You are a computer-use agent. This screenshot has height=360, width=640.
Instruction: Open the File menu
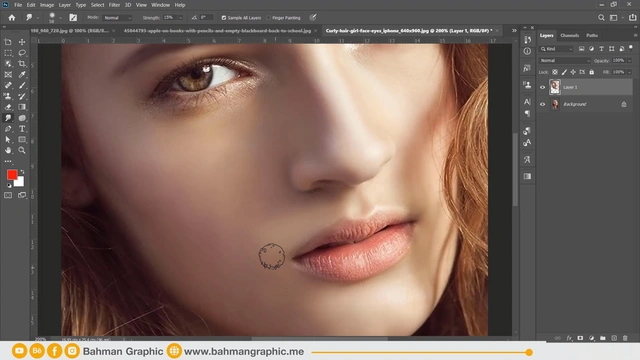click(x=18, y=5)
